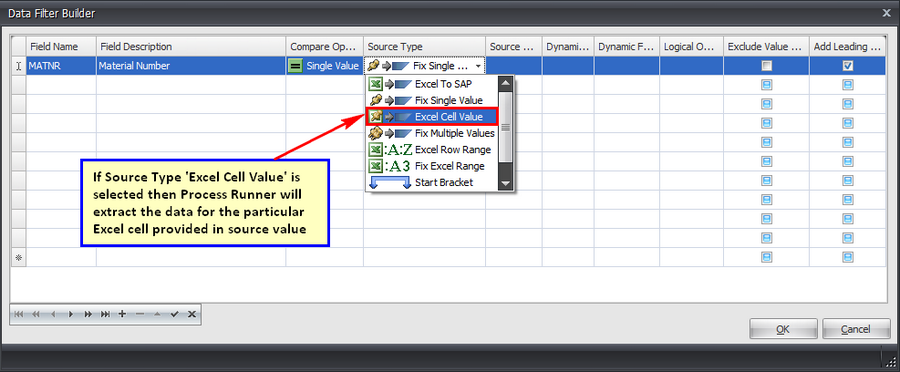Click the equals icon in Compare Operator cell
This screenshot has width=900, height=372.
(x=295, y=66)
